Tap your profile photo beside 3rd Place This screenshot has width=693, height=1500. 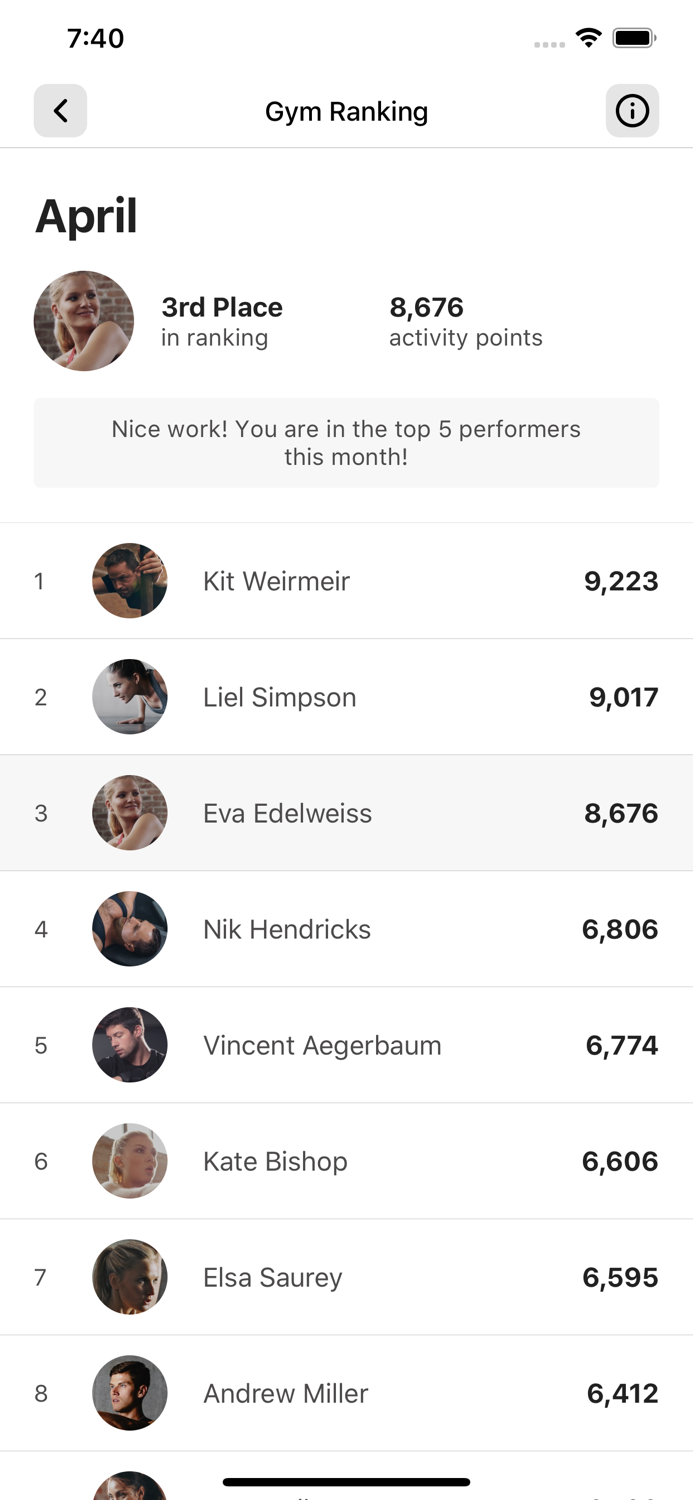click(x=84, y=321)
